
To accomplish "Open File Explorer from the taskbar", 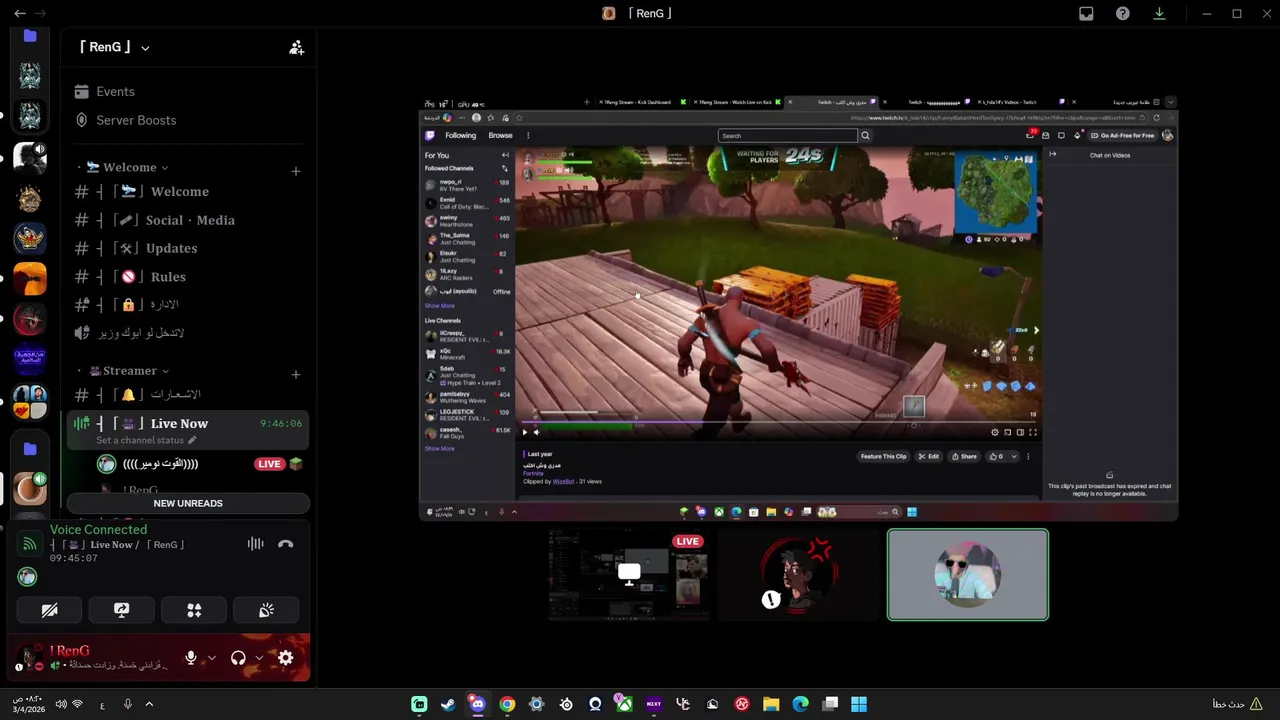I will [x=771, y=704].
